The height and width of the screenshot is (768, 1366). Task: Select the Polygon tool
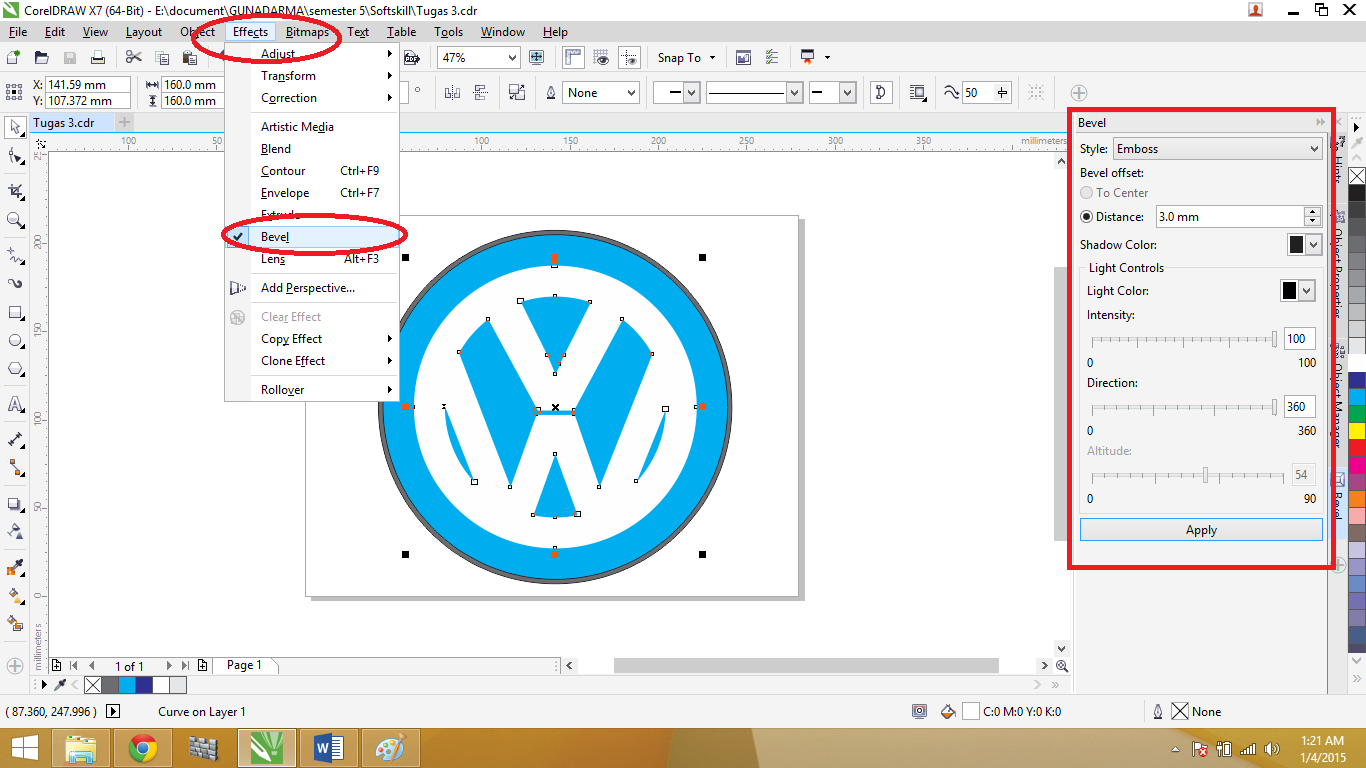15,369
